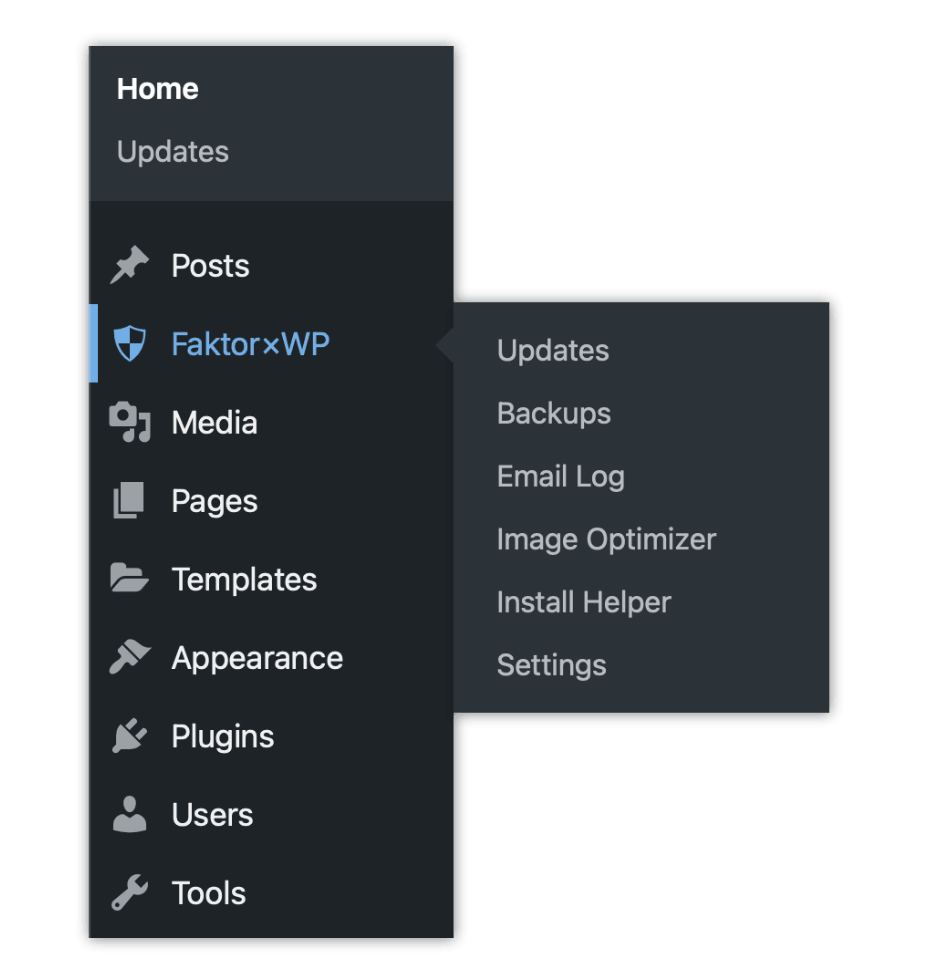Image resolution: width=942 pixels, height=978 pixels.
Task: Select the Faktor×WP menu label
Action: [251, 343]
